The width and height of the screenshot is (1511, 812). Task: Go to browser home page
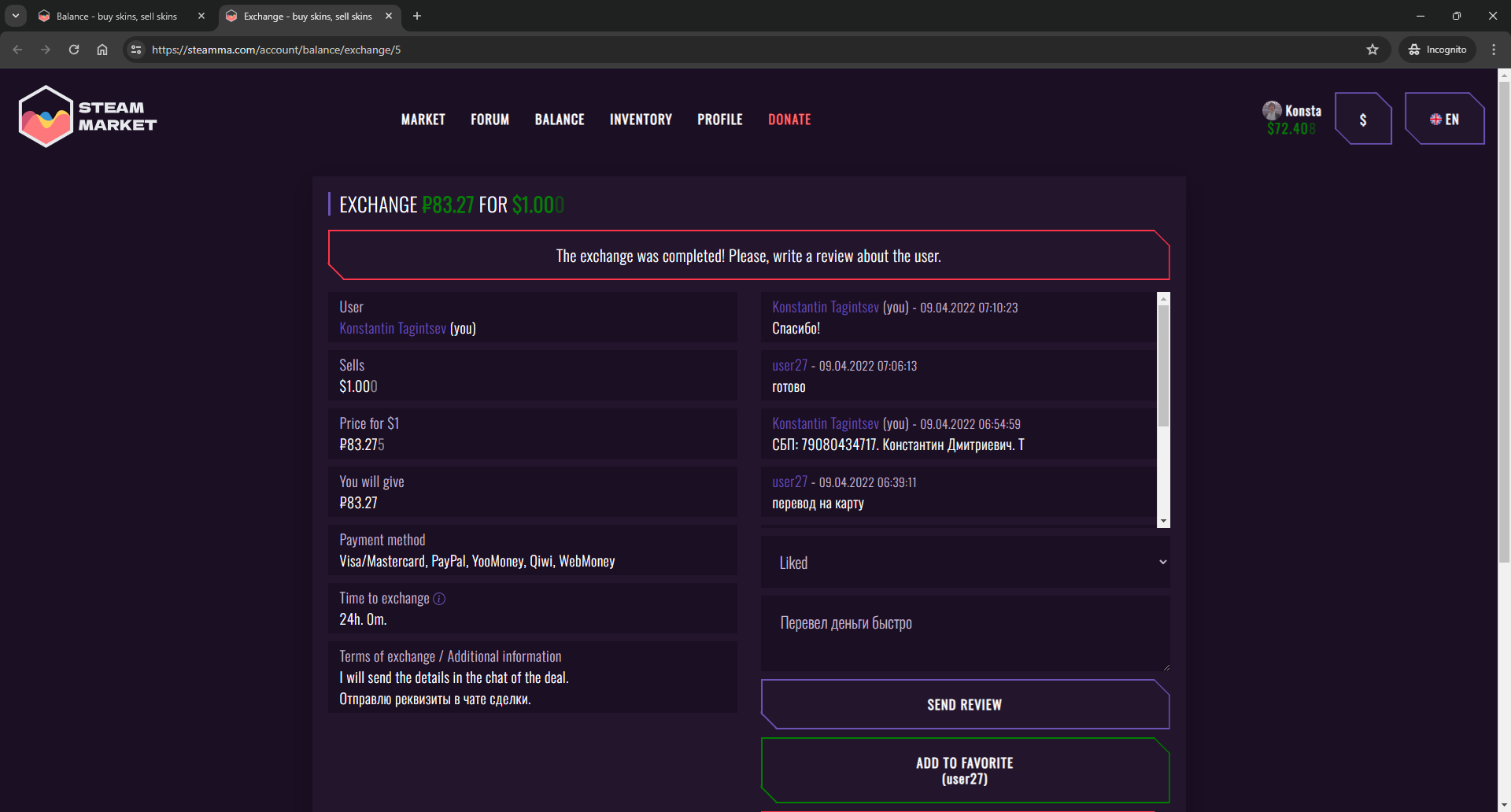point(102,50)
